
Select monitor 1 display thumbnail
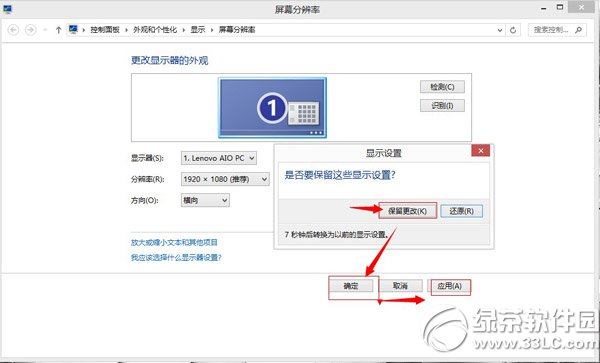coord(272,107)
